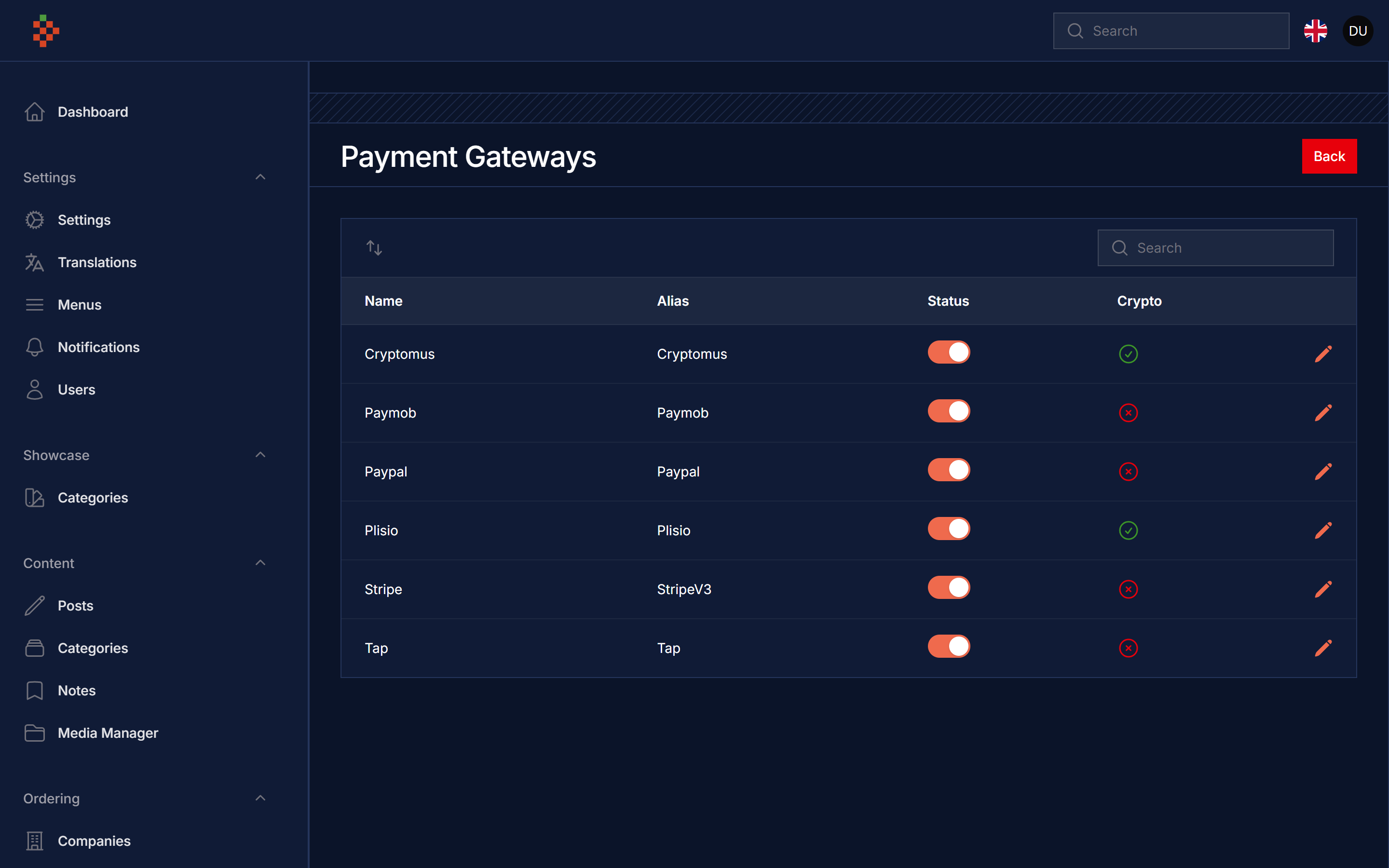Image resolution: width=1389 pixels, height=868 pixels.
Task: Focus the top header Search field
Action: 1171,31
